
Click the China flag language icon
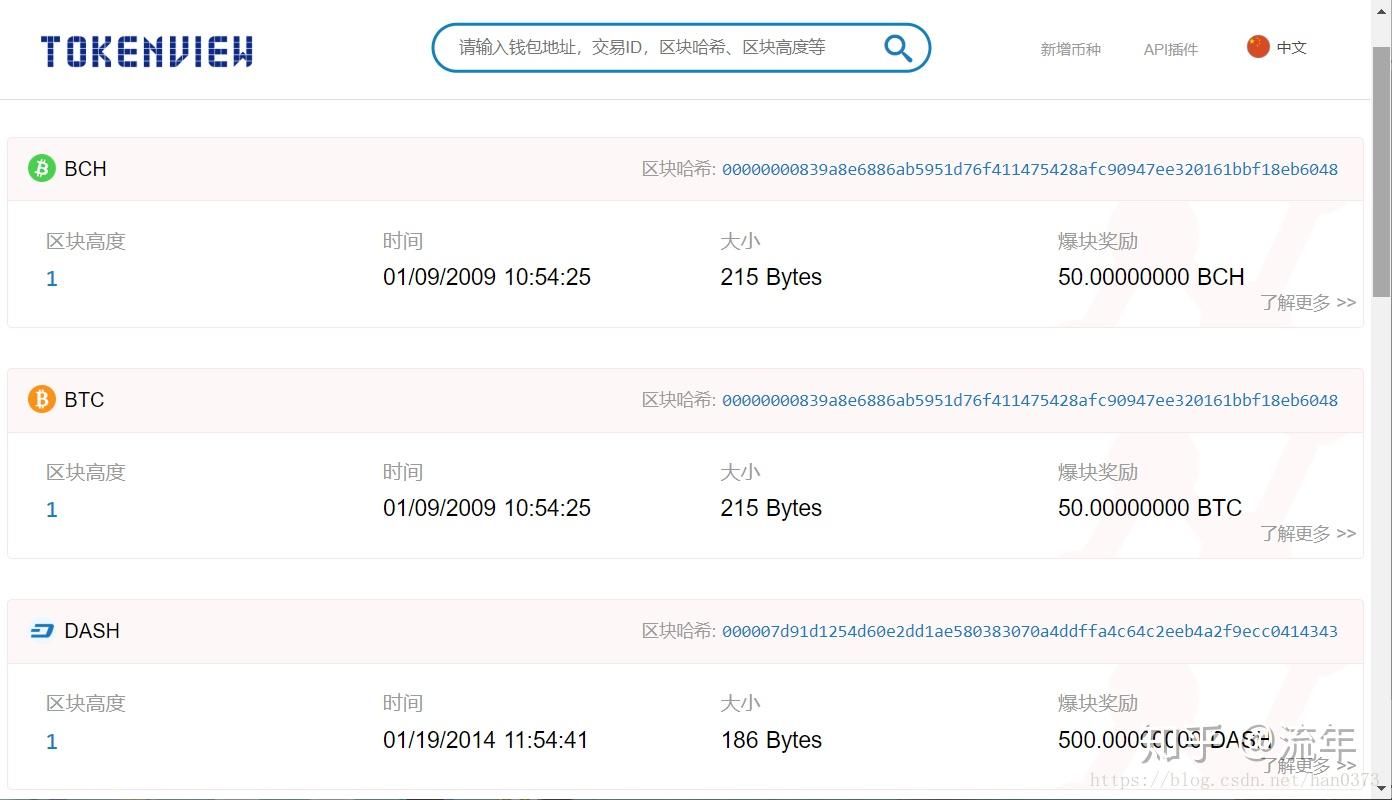point(1258,46)
